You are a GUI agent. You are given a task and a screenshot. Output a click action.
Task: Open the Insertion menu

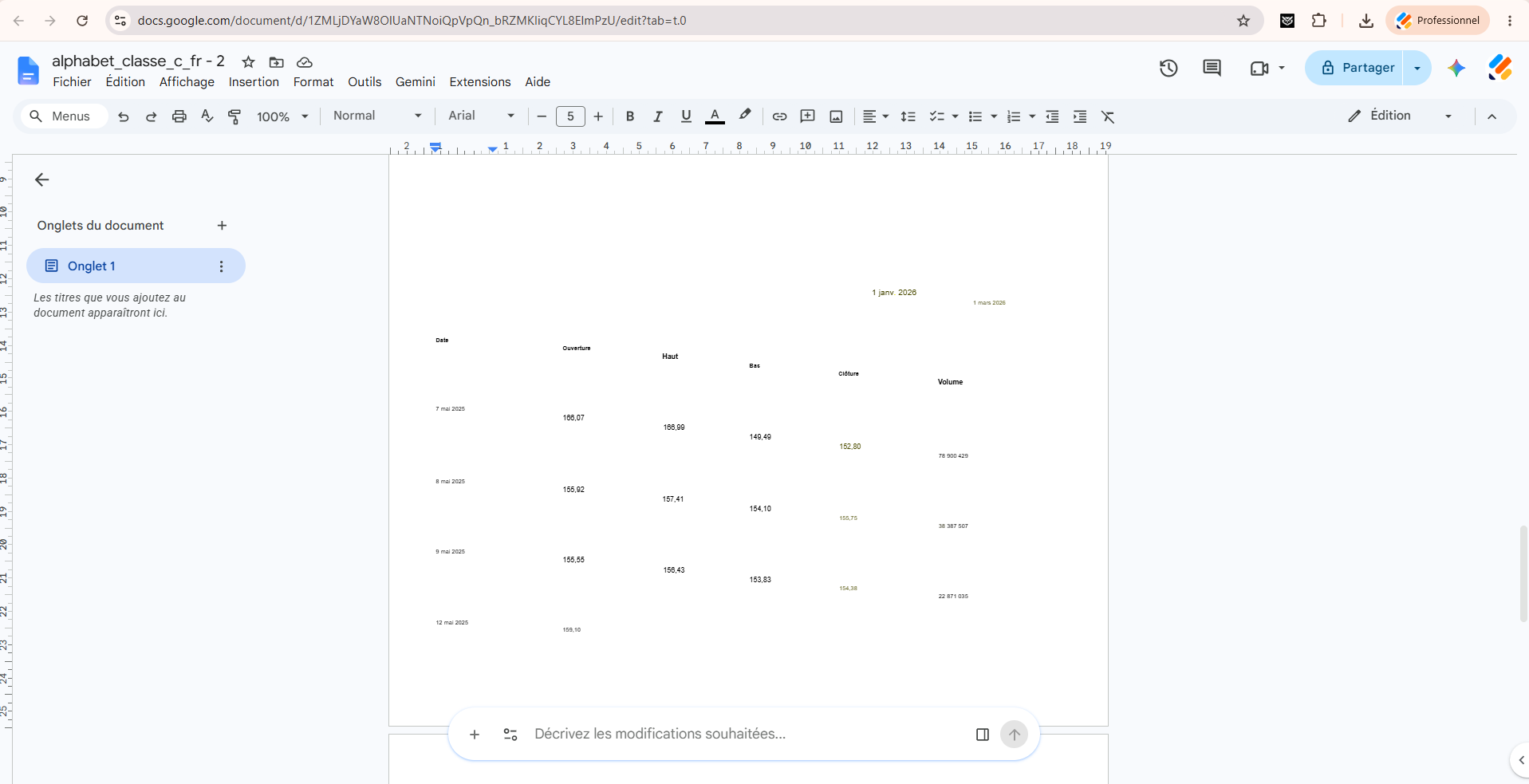click(254, 82)
